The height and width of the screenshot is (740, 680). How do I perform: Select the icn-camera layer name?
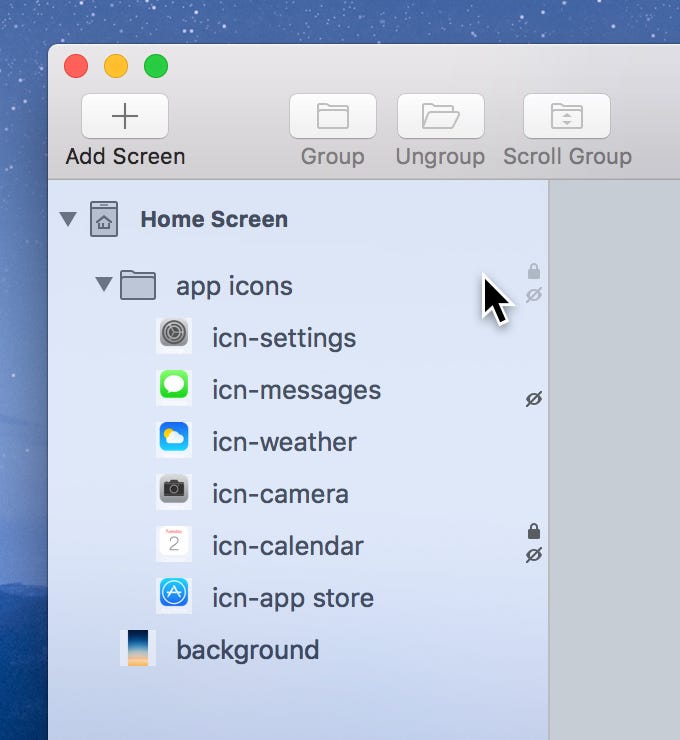[280, 494]
